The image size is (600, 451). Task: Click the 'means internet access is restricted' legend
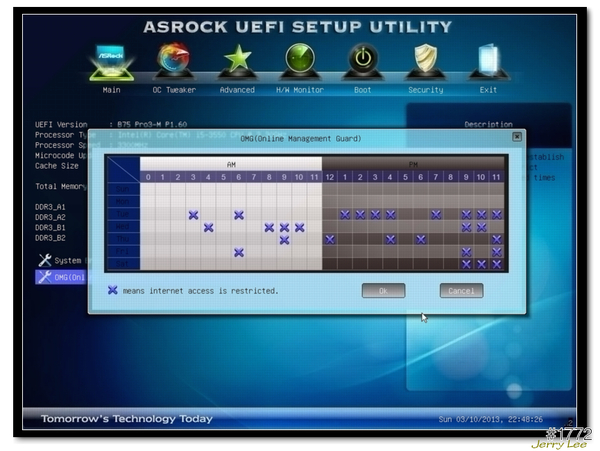click(200, 291)
